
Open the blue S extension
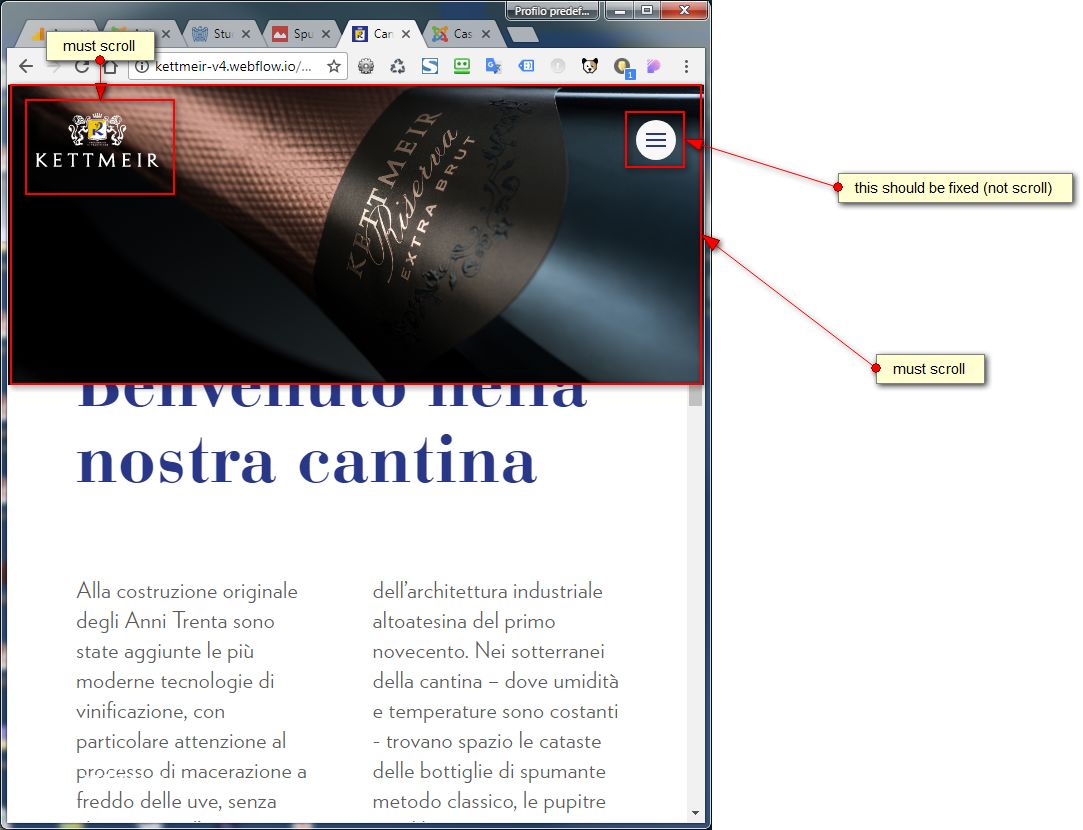point(430,66)
